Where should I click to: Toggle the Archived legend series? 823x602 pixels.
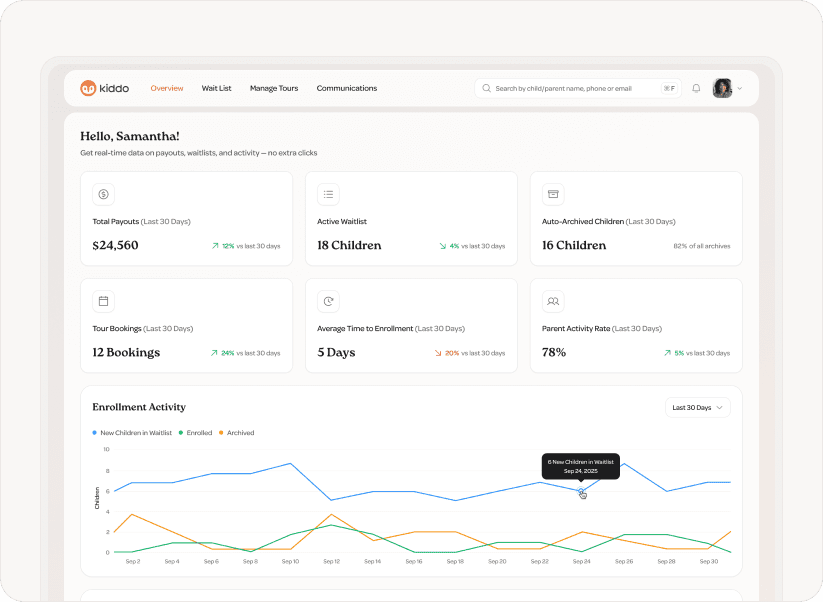click(236, 432)
